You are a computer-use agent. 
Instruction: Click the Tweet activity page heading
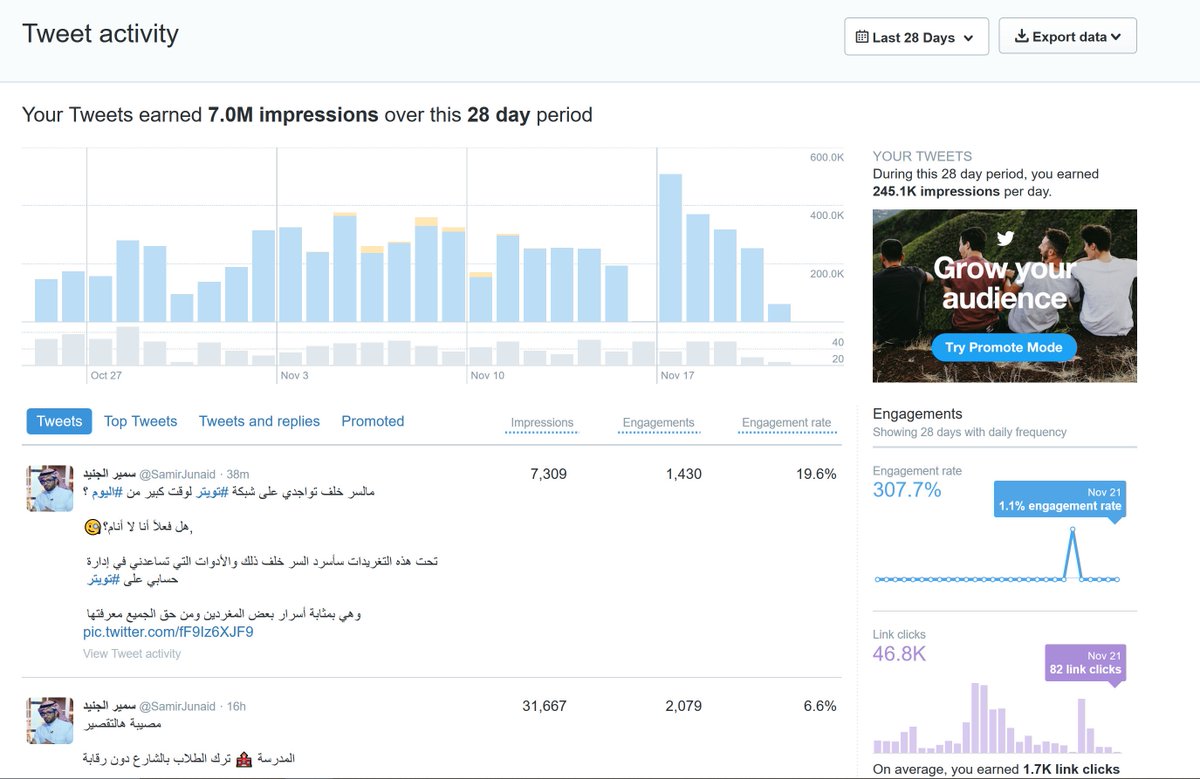click(100, 34)
